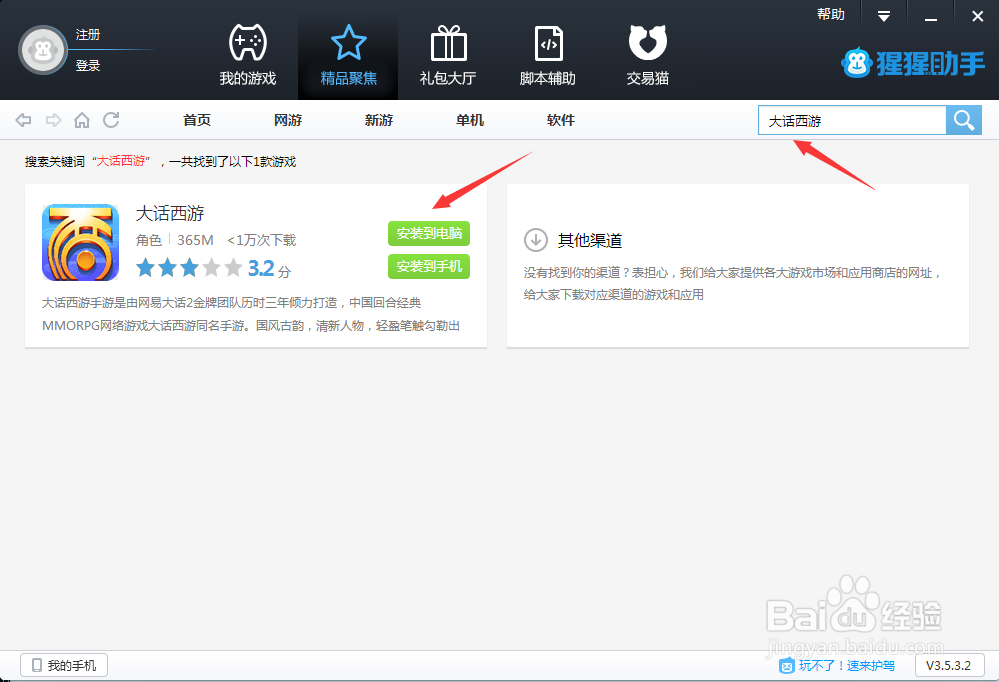The width and height of the screenshot is (999, 682).
Task: Open 帮助 help menu
Action: click(831, 15)
